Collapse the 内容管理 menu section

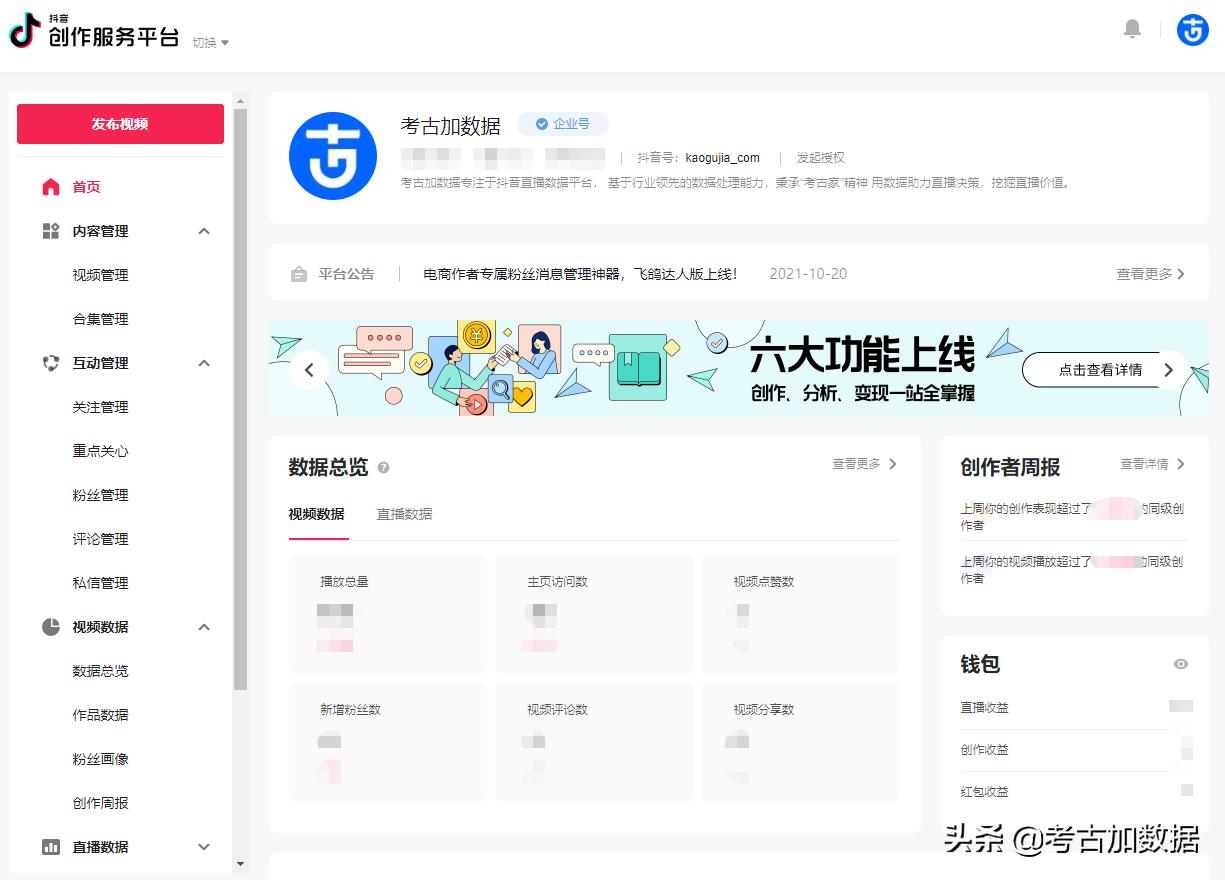[204, 231]
